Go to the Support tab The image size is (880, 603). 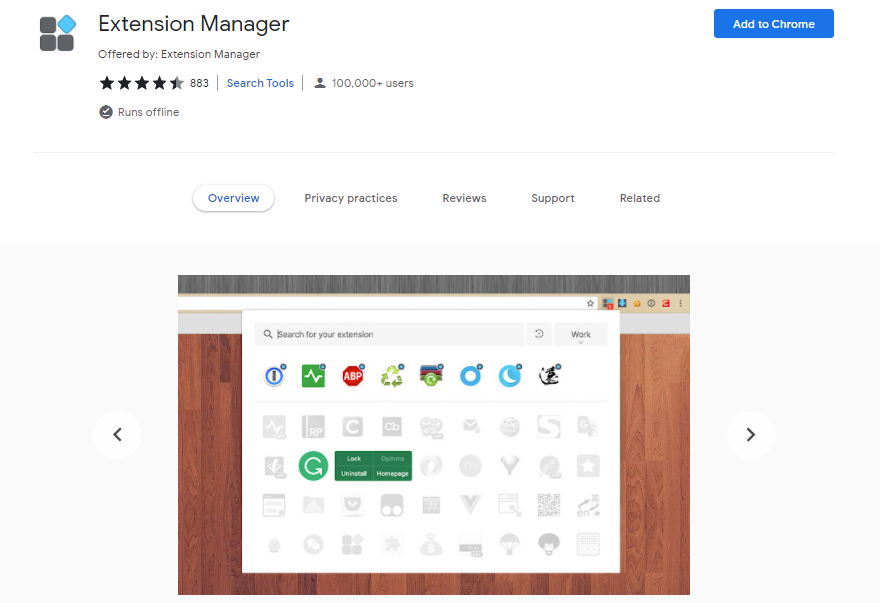(552, 198)
